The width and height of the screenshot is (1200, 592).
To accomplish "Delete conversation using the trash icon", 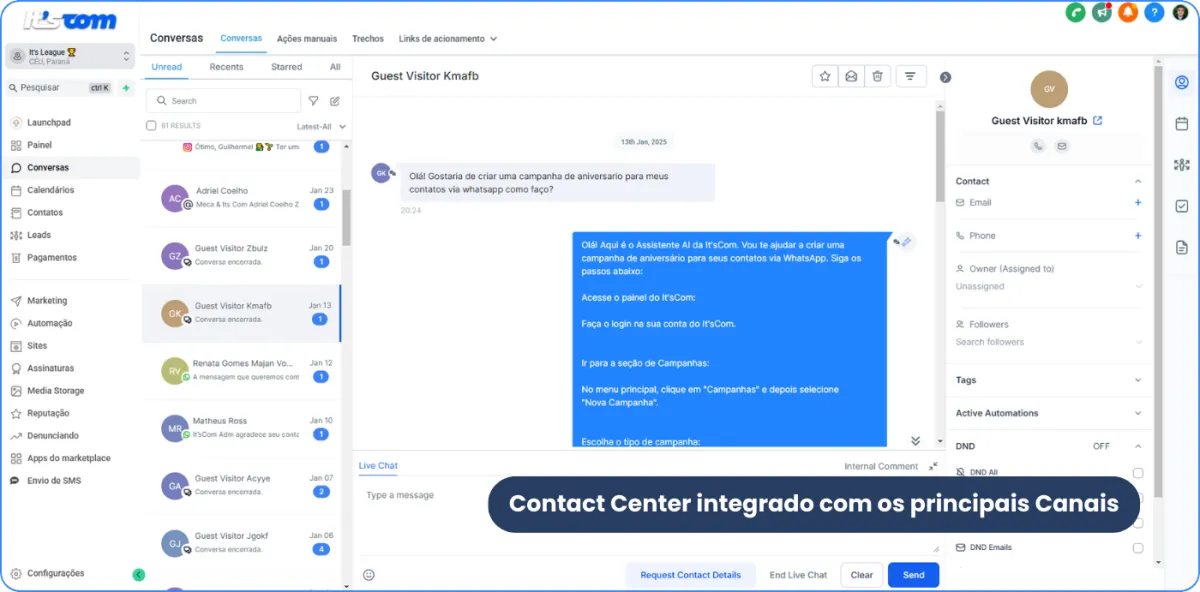I will tap(877, 76).
